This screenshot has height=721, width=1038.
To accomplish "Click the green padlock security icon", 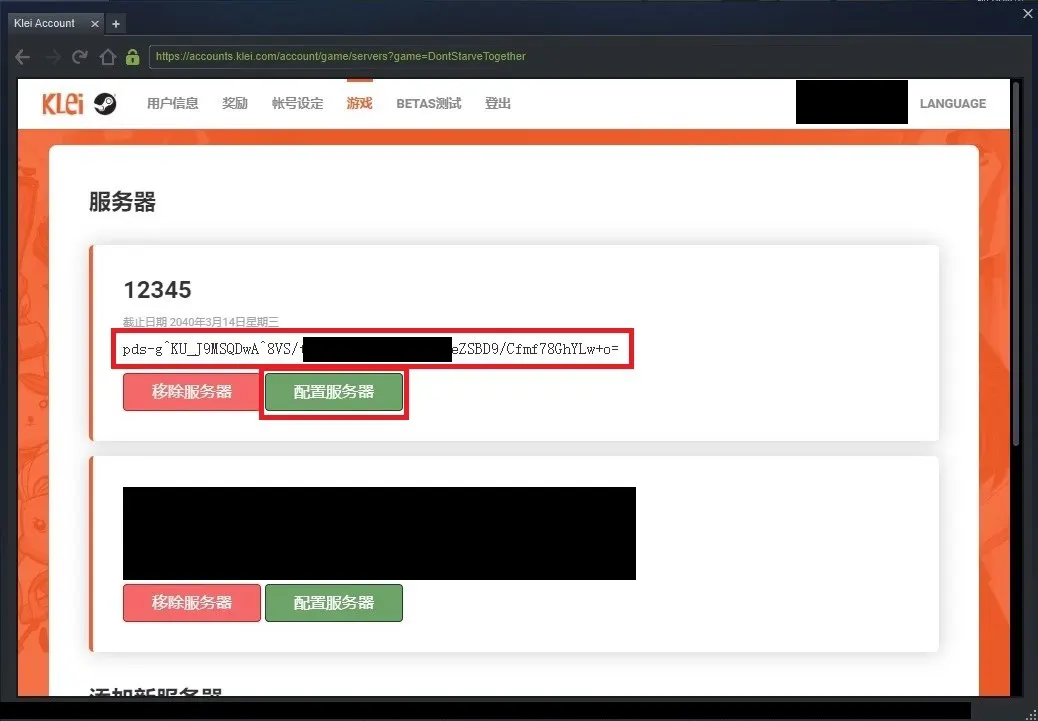I will [x=132, y=57].
